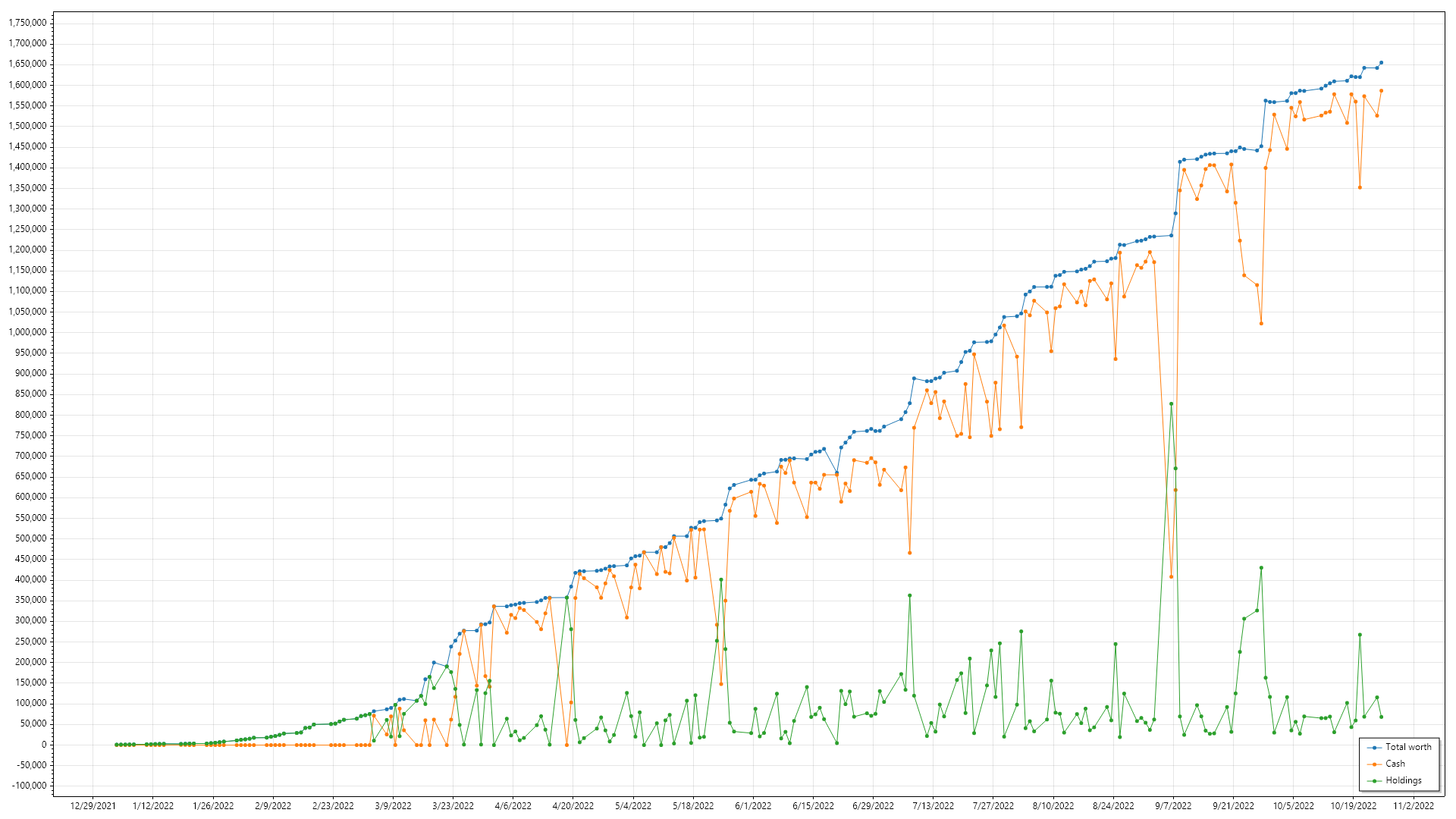The height and width of the screenshot is (819, 1456).
Task: Click the 1,650,000 value axis label
Action: tap(27, 64)
